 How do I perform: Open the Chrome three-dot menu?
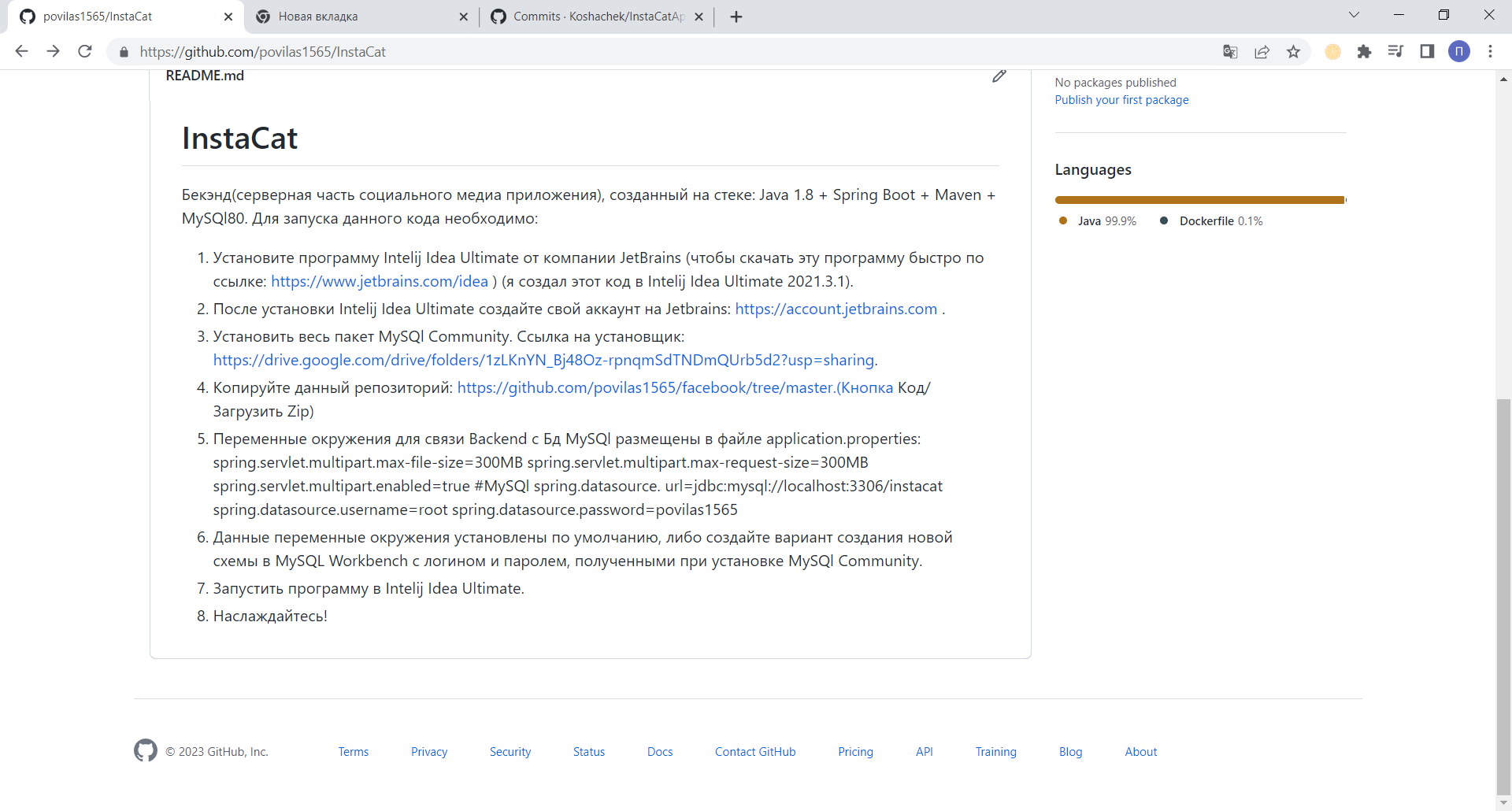[1490, 51]
